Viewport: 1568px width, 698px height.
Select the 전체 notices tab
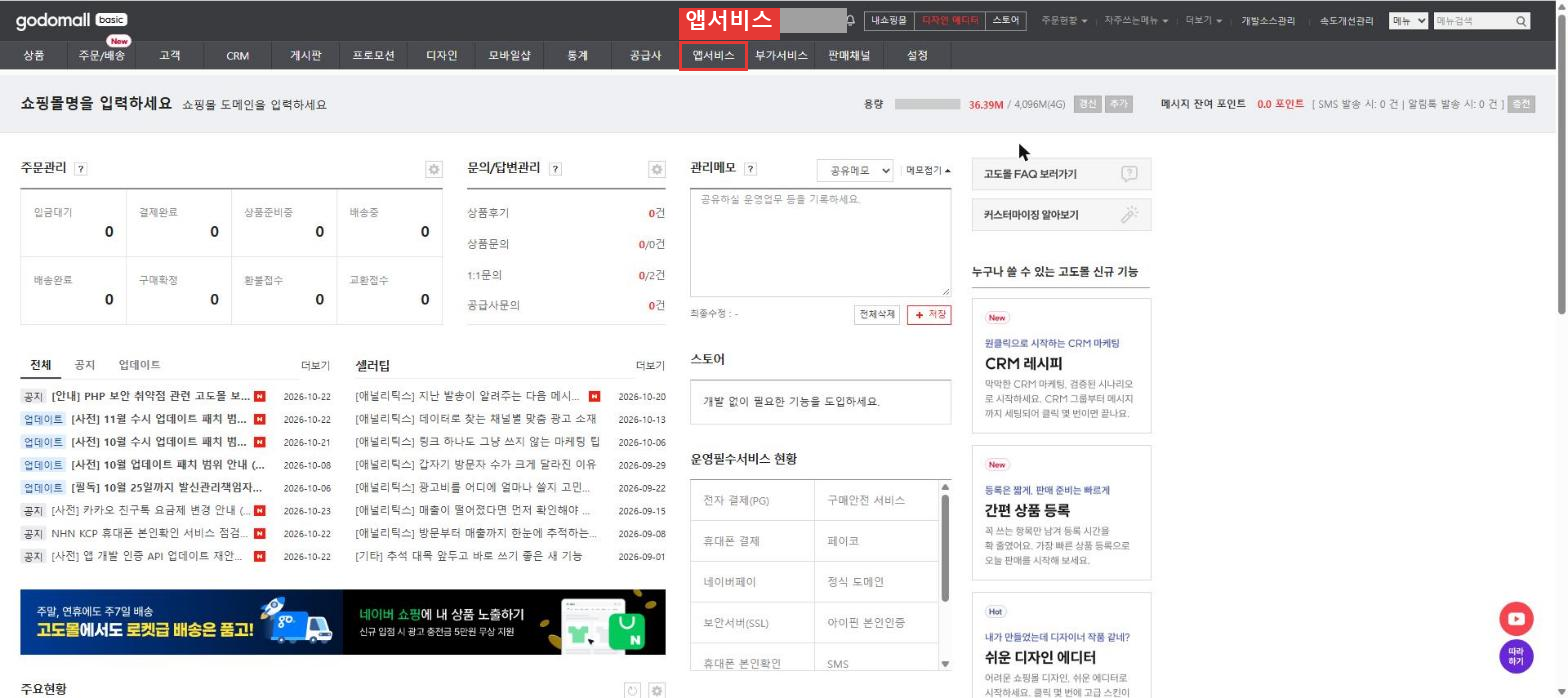(x=40, y=365)
